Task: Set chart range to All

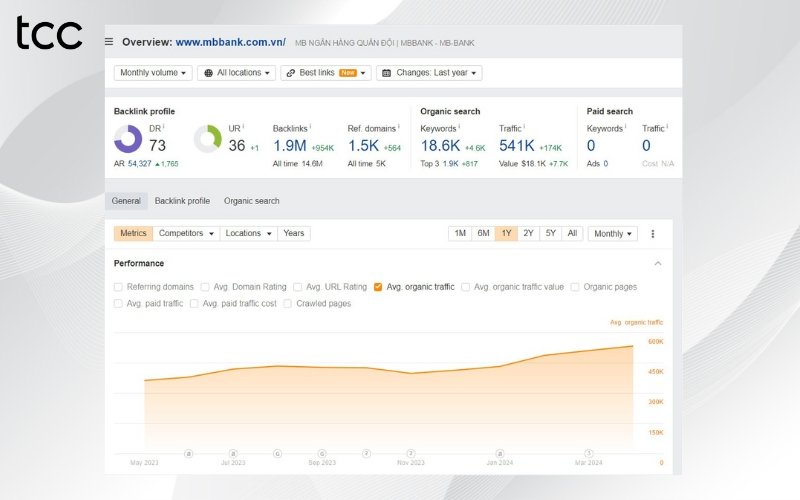Action: 572,233
